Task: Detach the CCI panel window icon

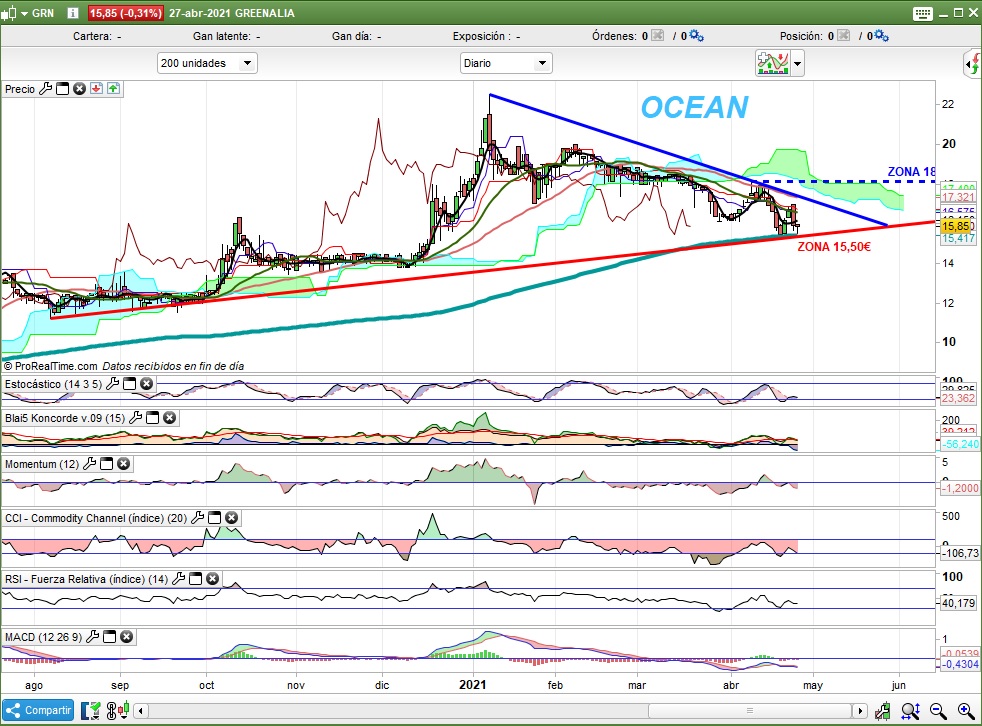Action: pyautogui.click(x=215, y=518)
